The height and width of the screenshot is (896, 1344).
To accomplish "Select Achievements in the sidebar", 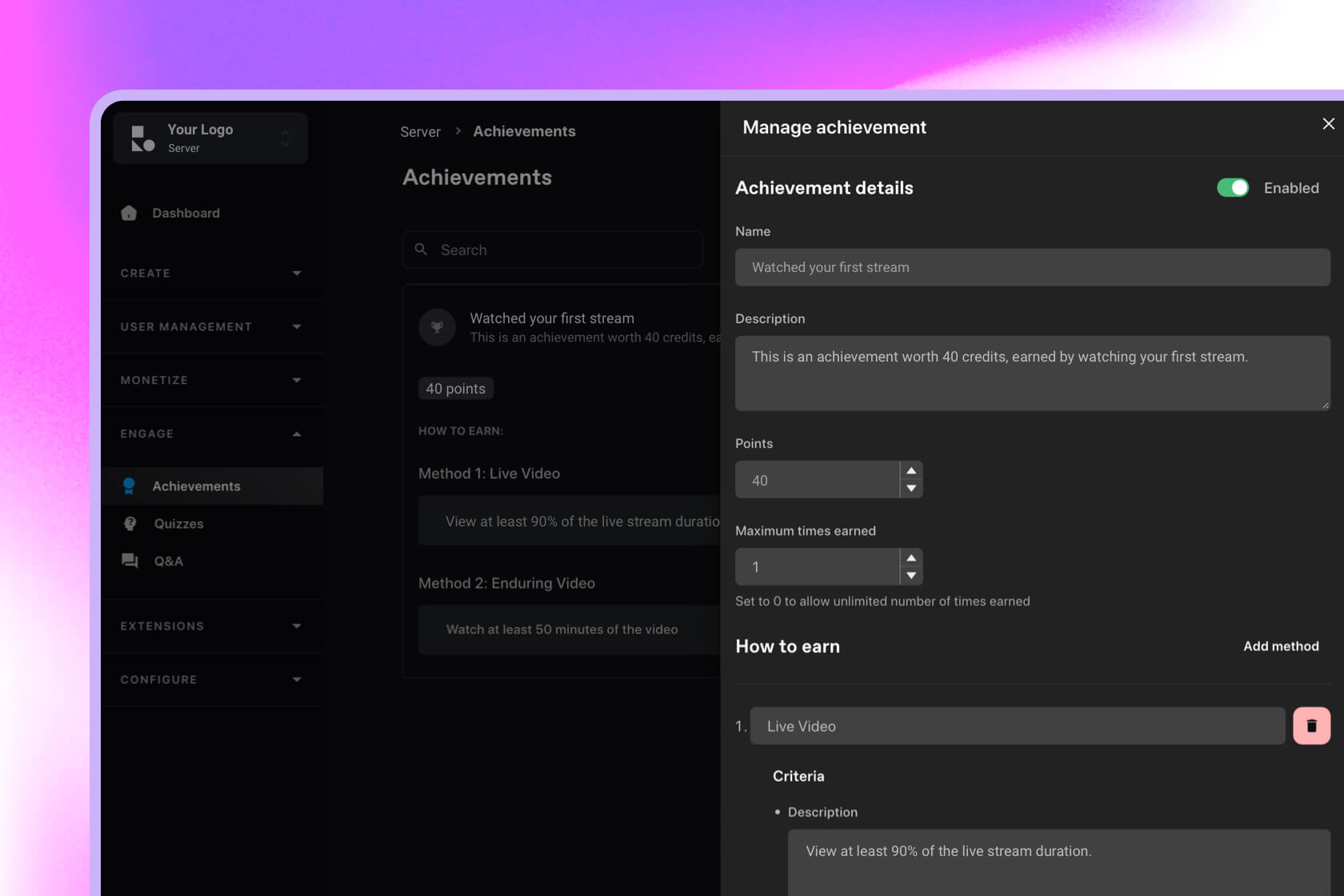I will click(212, 486).
